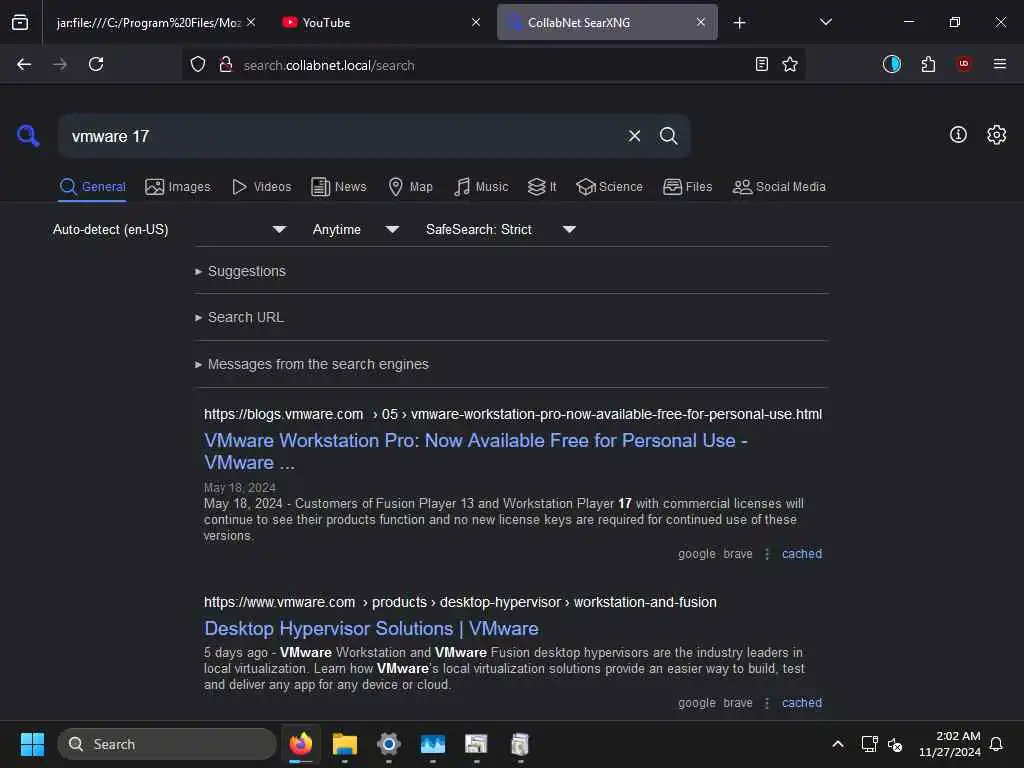Go back with the browser back arrow

[x=24, y=64]
